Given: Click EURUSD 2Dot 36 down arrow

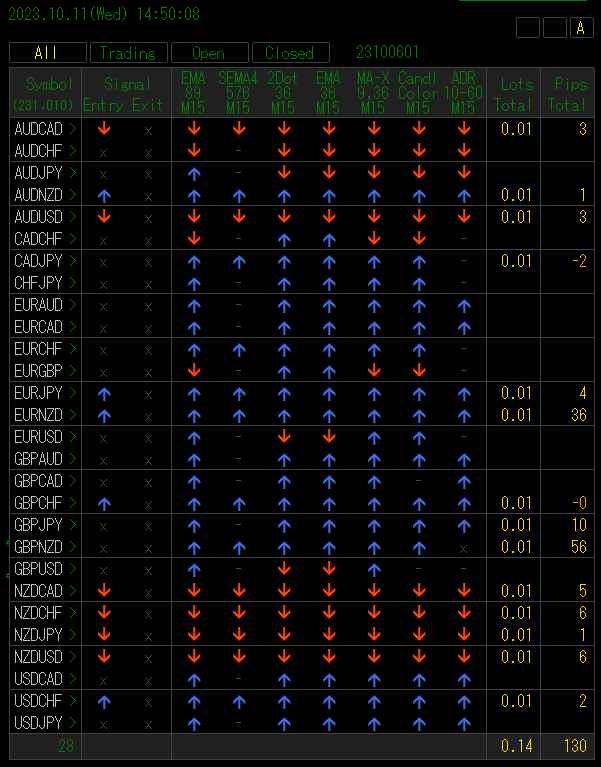Looking at the screenshot, I should pos(284,437).
